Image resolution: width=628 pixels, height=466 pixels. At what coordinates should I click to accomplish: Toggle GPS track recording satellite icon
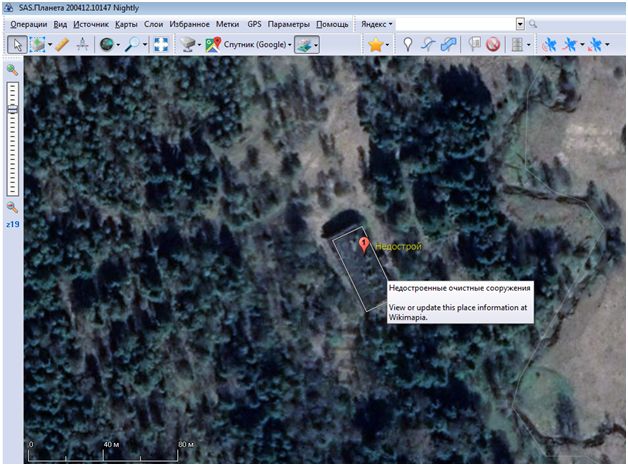point(570,44)
